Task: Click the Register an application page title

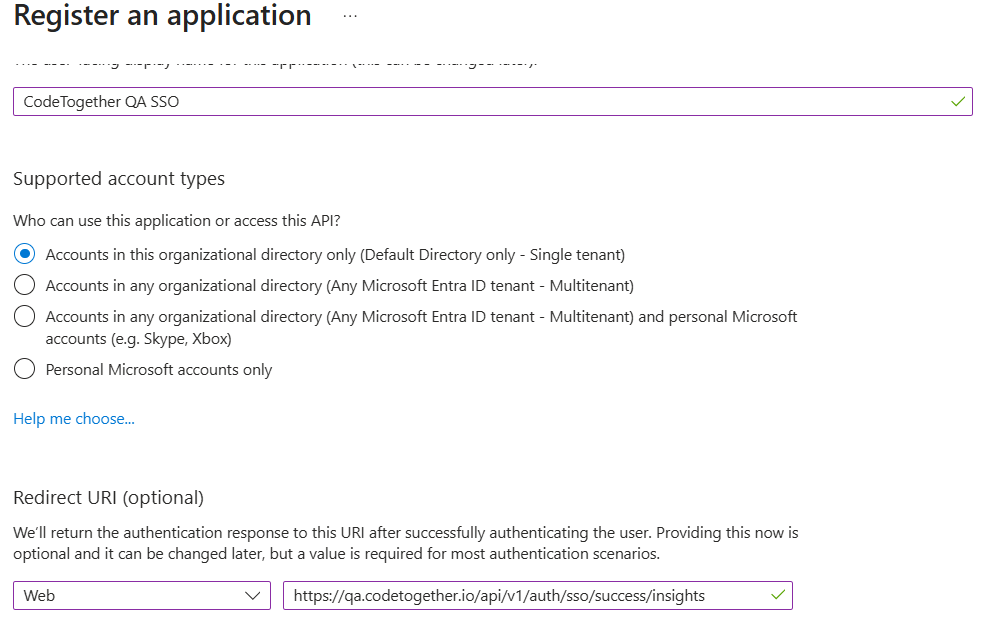Action: click(x=162, y=17)
